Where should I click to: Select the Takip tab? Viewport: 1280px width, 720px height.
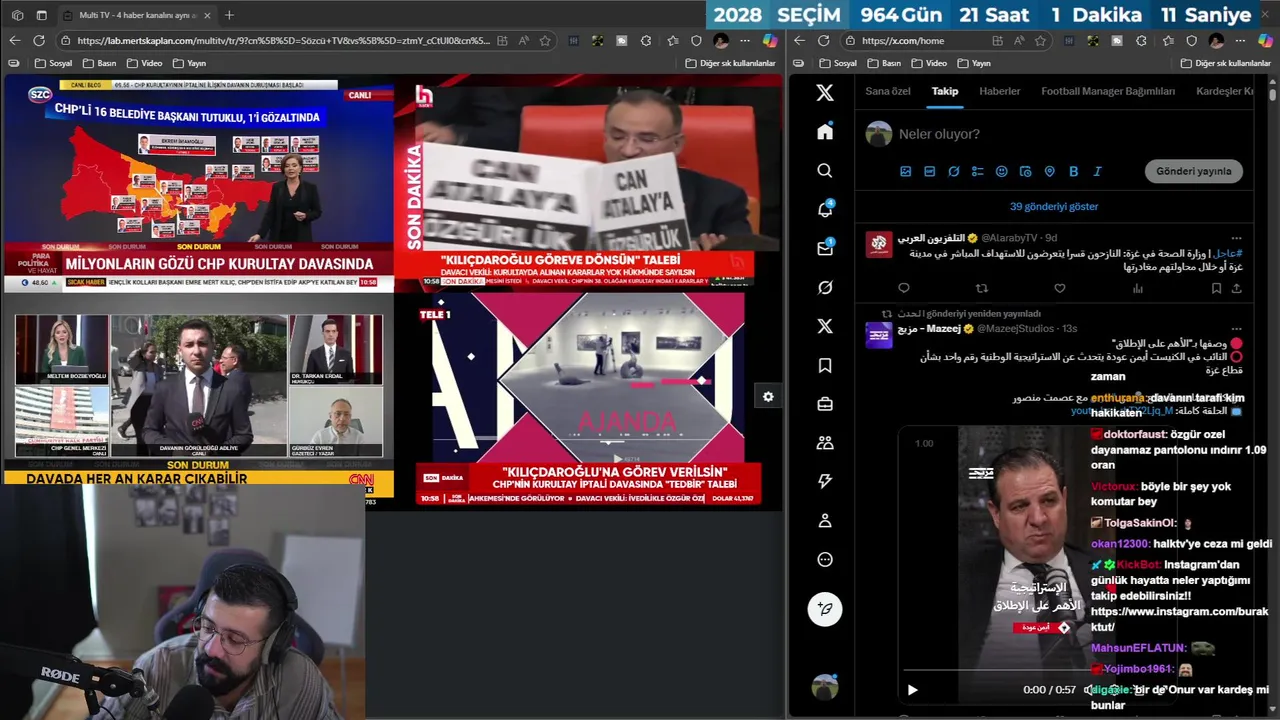pos(945,91)
